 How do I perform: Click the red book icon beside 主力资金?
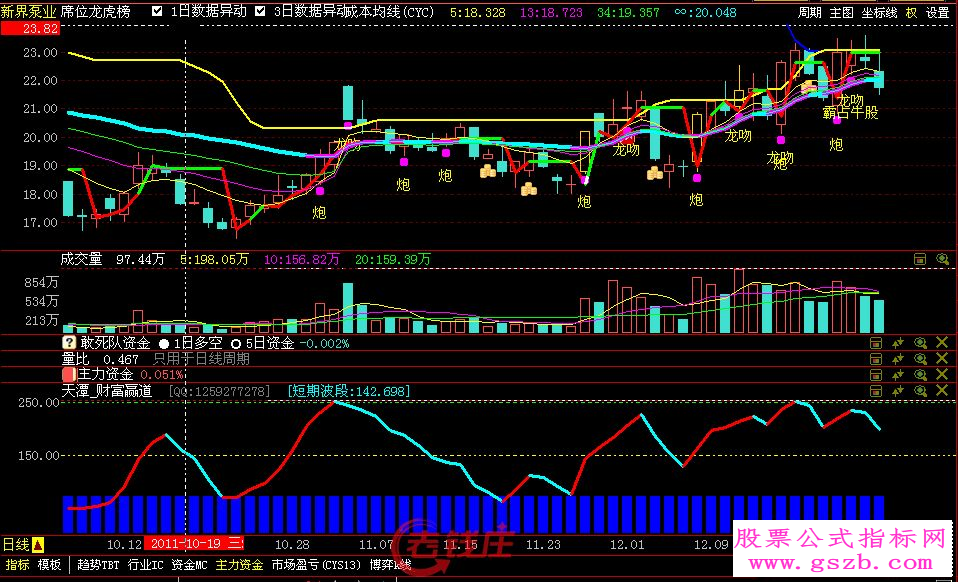coord(69,374)
